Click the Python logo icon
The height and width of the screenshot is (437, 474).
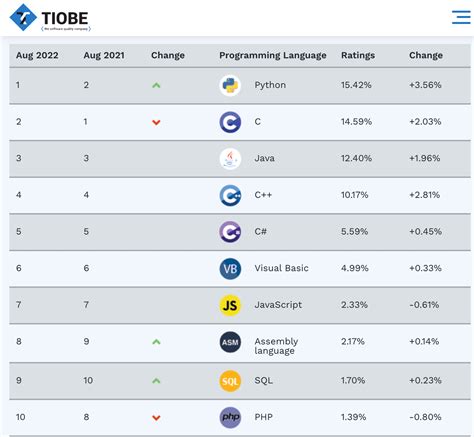(x=230, y=85)
